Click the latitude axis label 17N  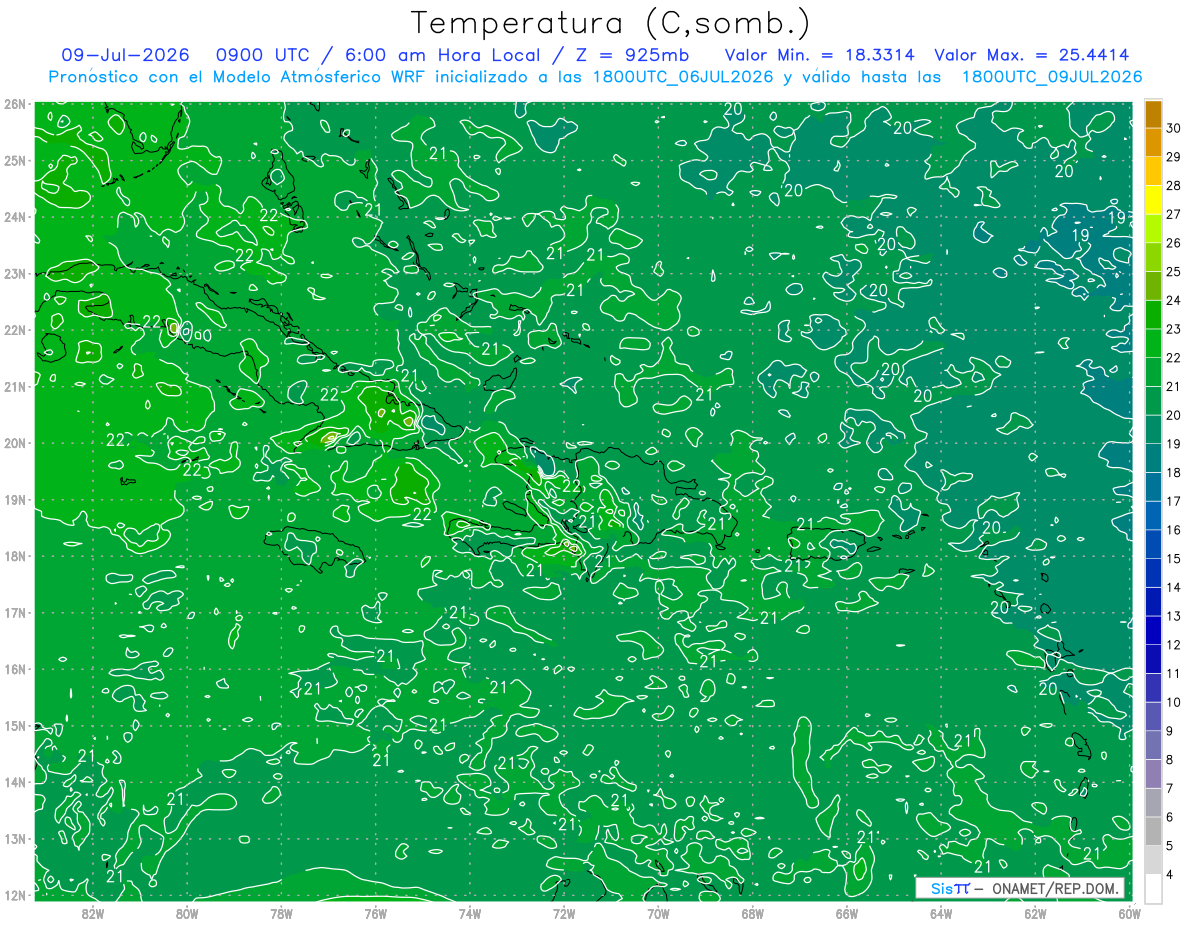(15, 612)
